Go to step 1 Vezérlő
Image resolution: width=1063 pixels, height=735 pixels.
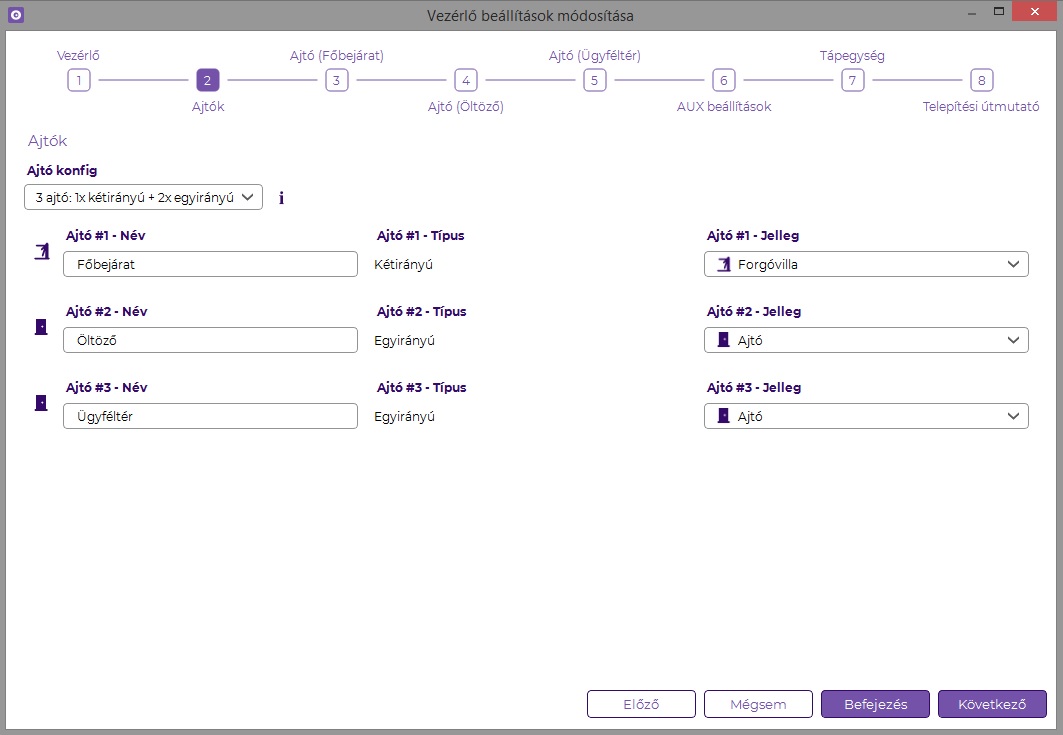click(79, 81)
